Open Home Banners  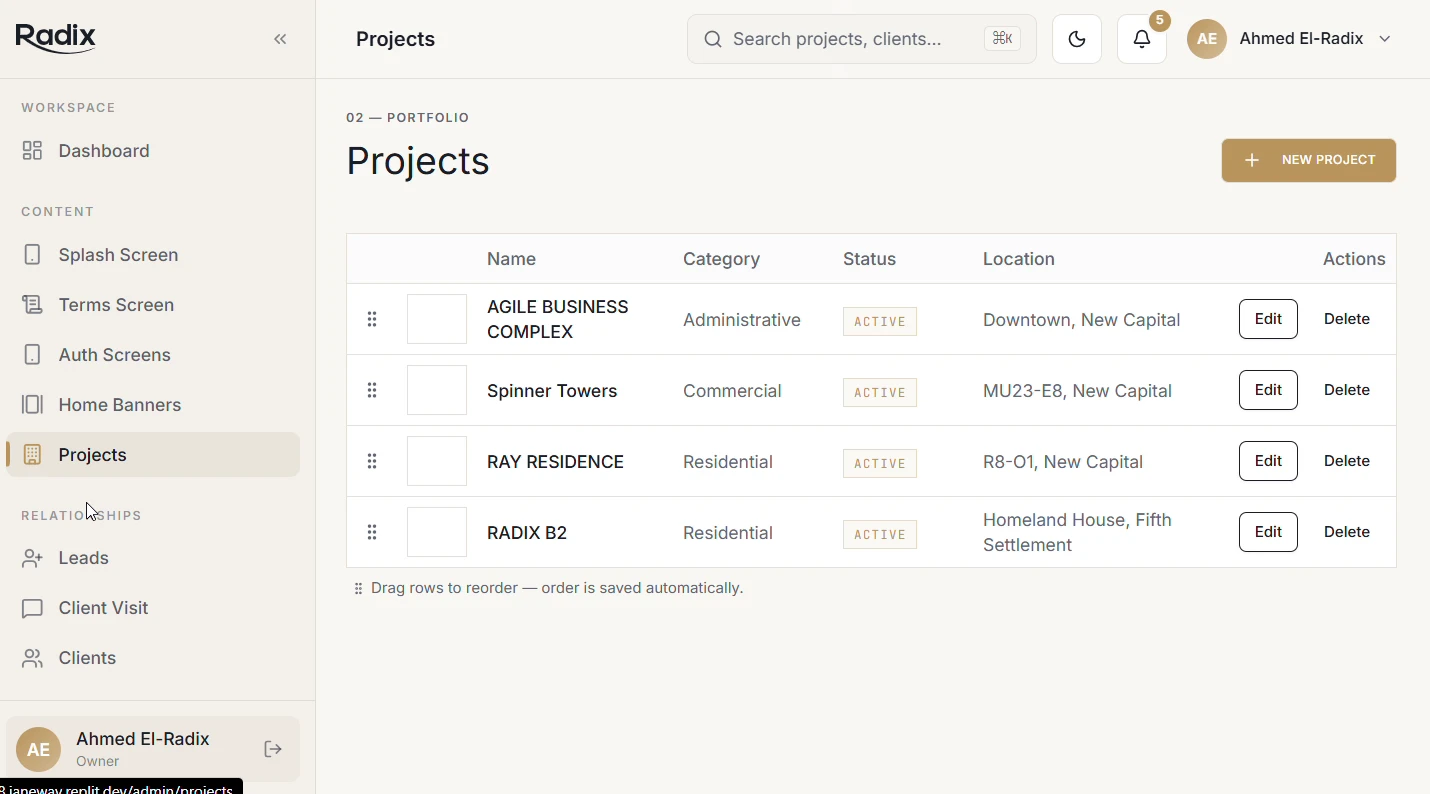[x=153, y=405]
